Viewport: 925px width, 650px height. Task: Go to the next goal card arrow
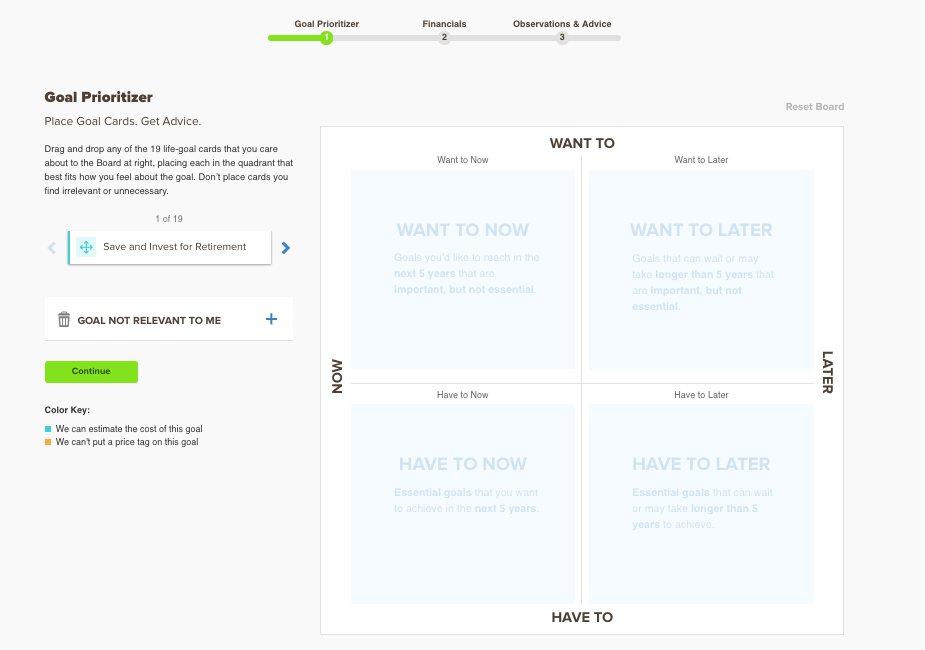pyautogui.click(x=286, y=248)
